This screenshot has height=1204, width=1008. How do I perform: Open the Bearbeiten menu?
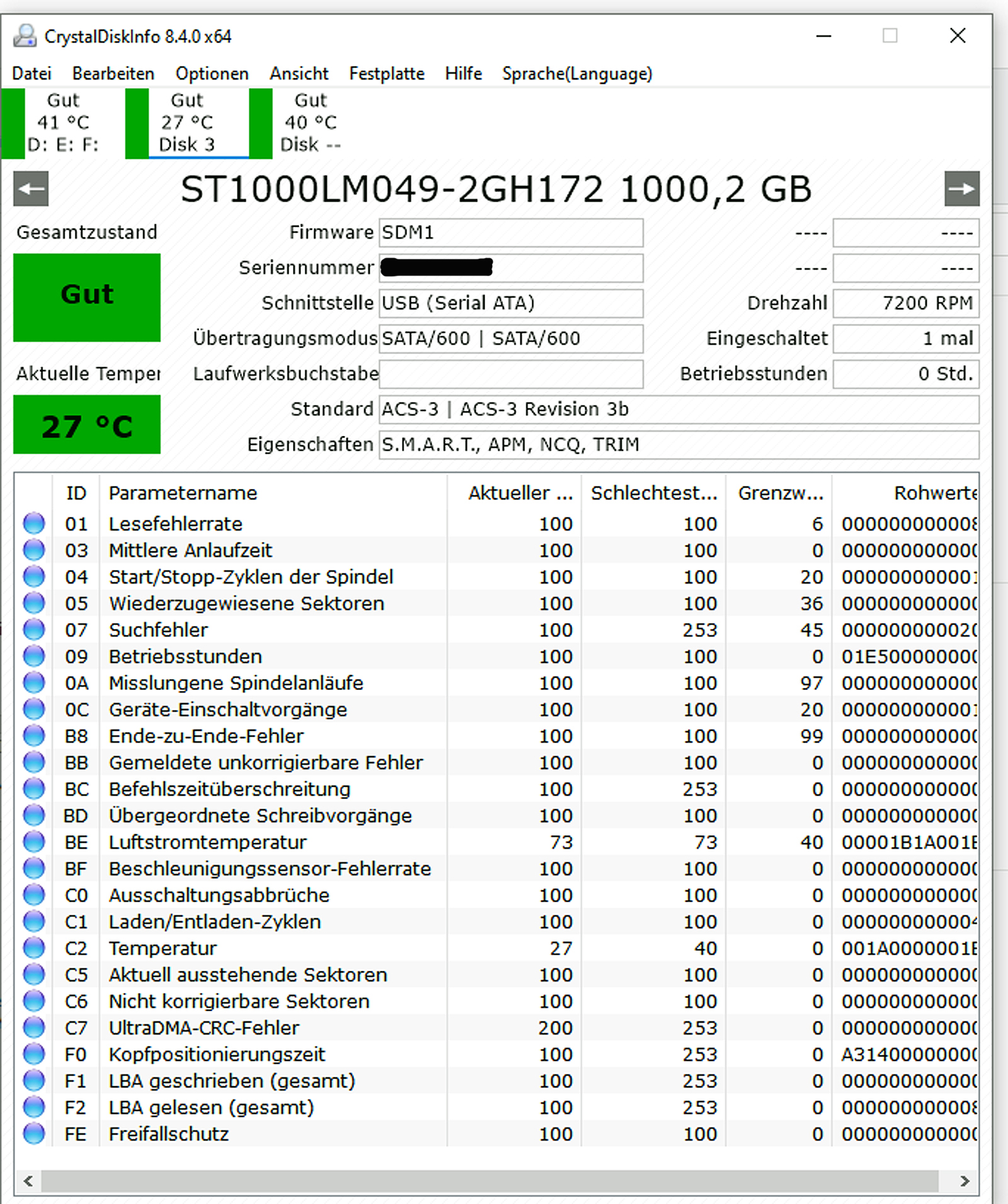(113, 74)
